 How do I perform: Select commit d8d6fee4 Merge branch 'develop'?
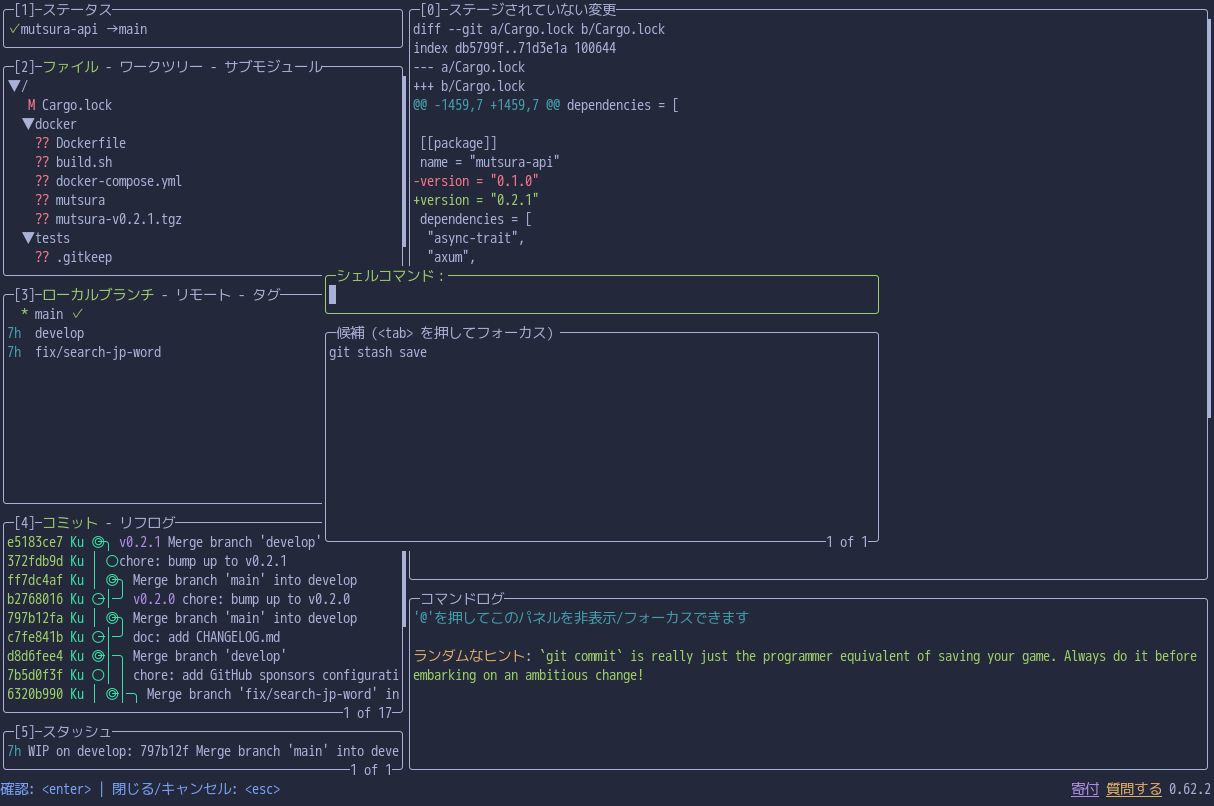tap(203, 656)
